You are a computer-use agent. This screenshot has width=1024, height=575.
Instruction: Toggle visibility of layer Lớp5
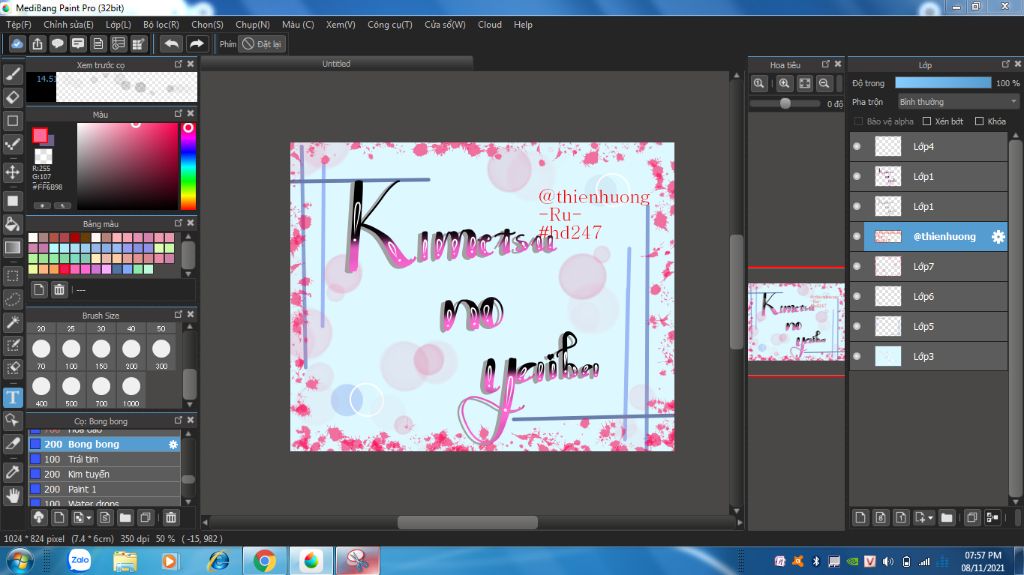[857, 326]
